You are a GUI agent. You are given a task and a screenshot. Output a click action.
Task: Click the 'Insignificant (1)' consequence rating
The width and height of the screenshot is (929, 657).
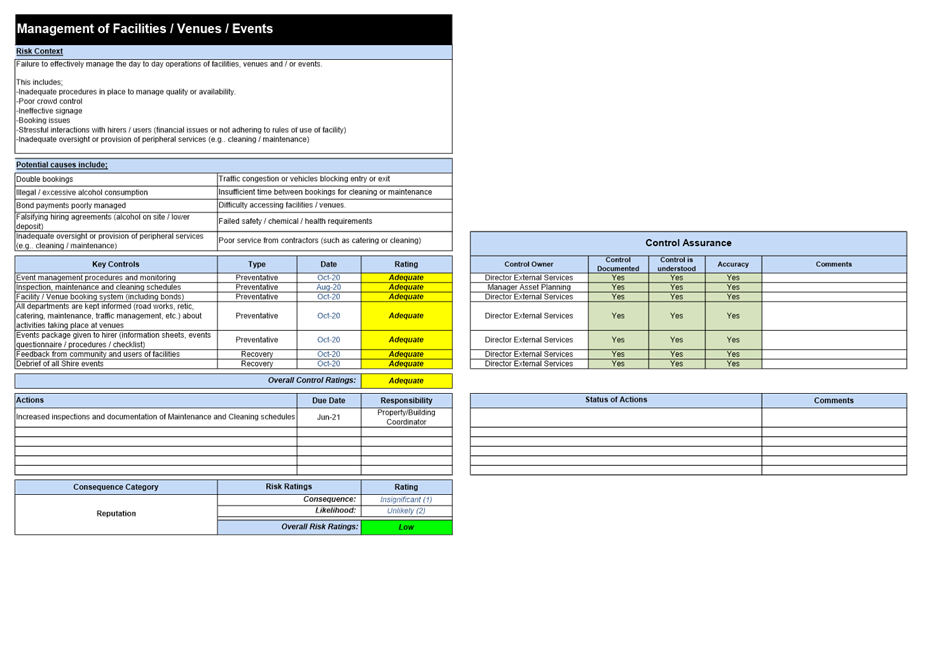(406, 500)
